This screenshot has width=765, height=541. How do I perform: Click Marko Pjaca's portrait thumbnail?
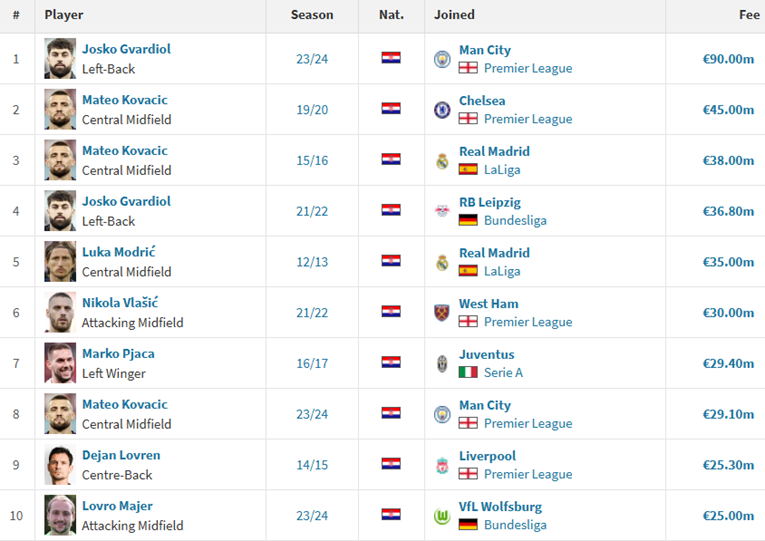(60, 363)
